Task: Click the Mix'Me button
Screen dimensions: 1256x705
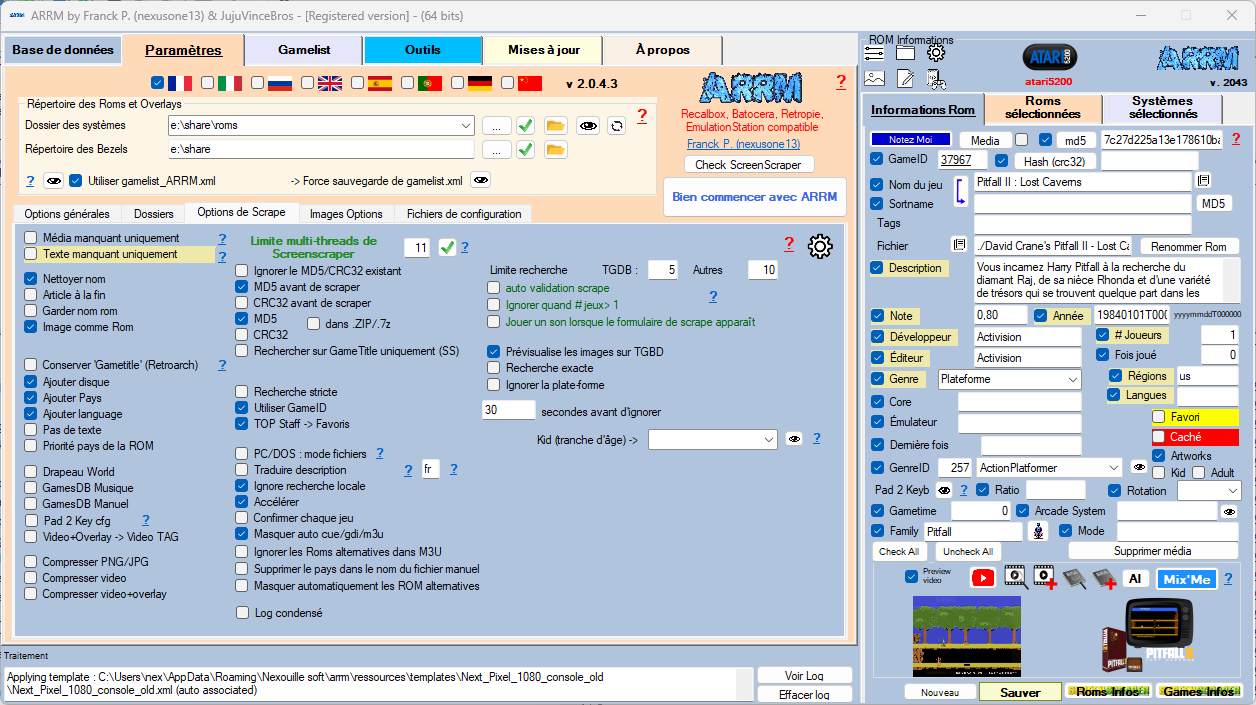Action: [x=1186, y=579]
